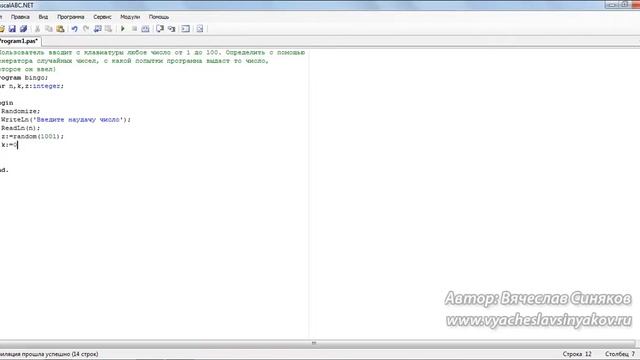Stop program execution square icon
This screenshot has height=360, width=640.
tap(134, 29)
